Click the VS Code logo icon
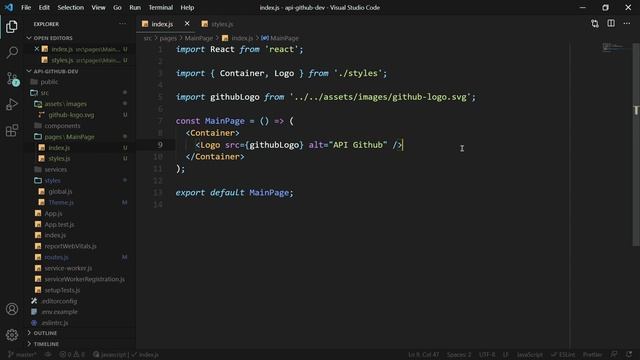The width and height of the screenshot is (640, 360). [x=9, y=7]
